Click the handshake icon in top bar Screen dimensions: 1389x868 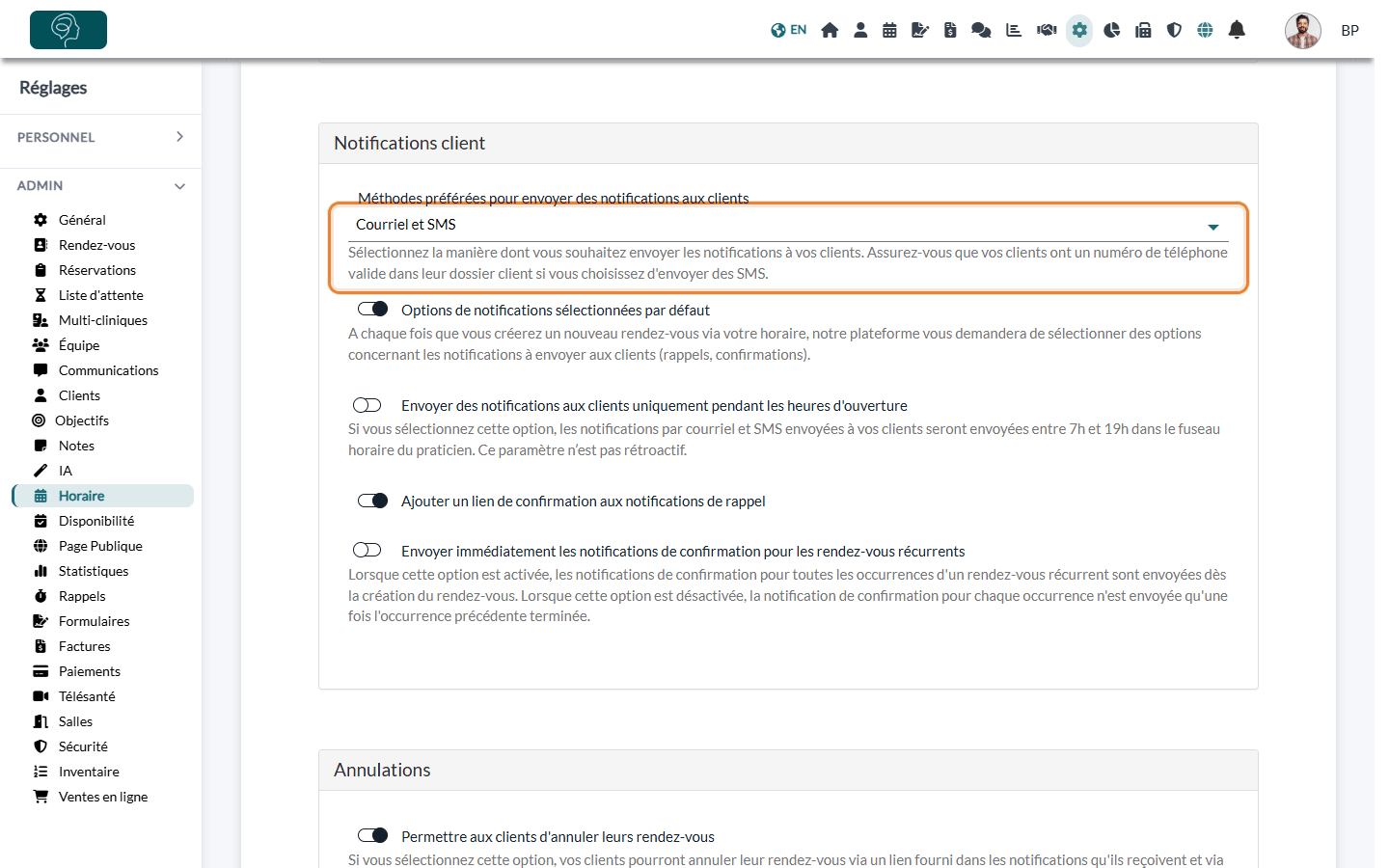tap(1047, 30)
